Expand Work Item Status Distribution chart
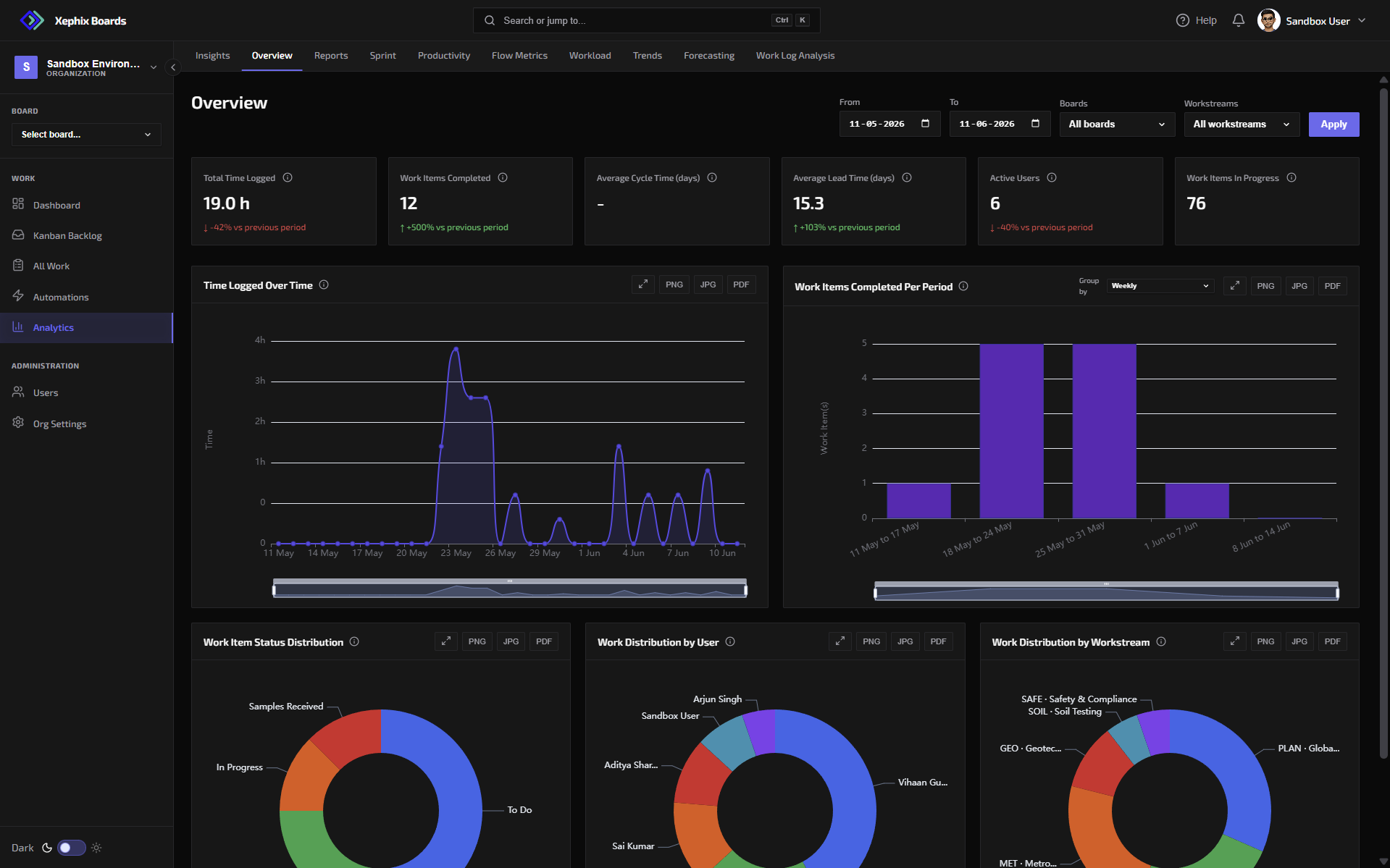 (445, 641)
